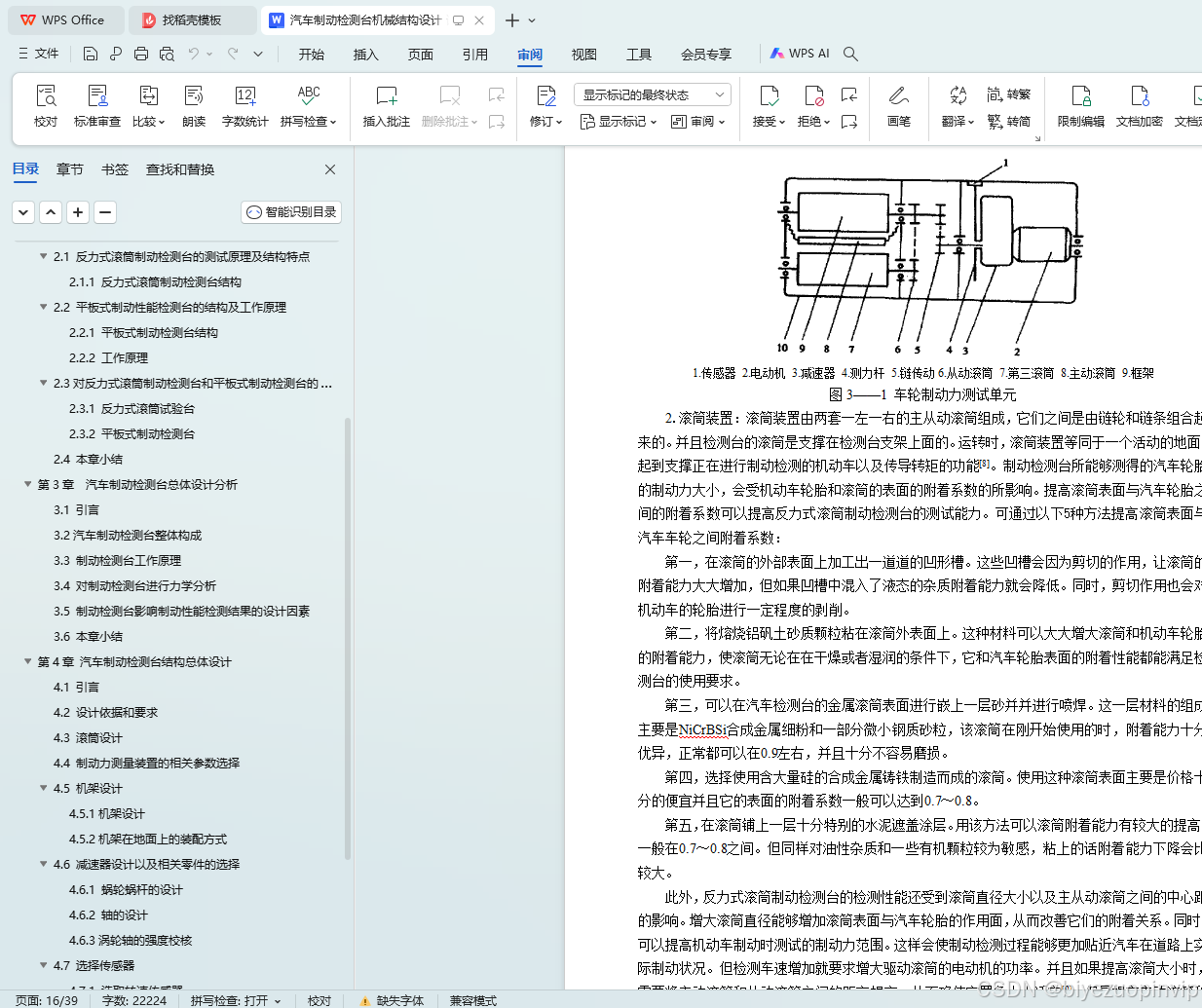This screenshot has height=1008, width=1202.
Task: Open 字数统计 word count tool
Action: point(245,105)
